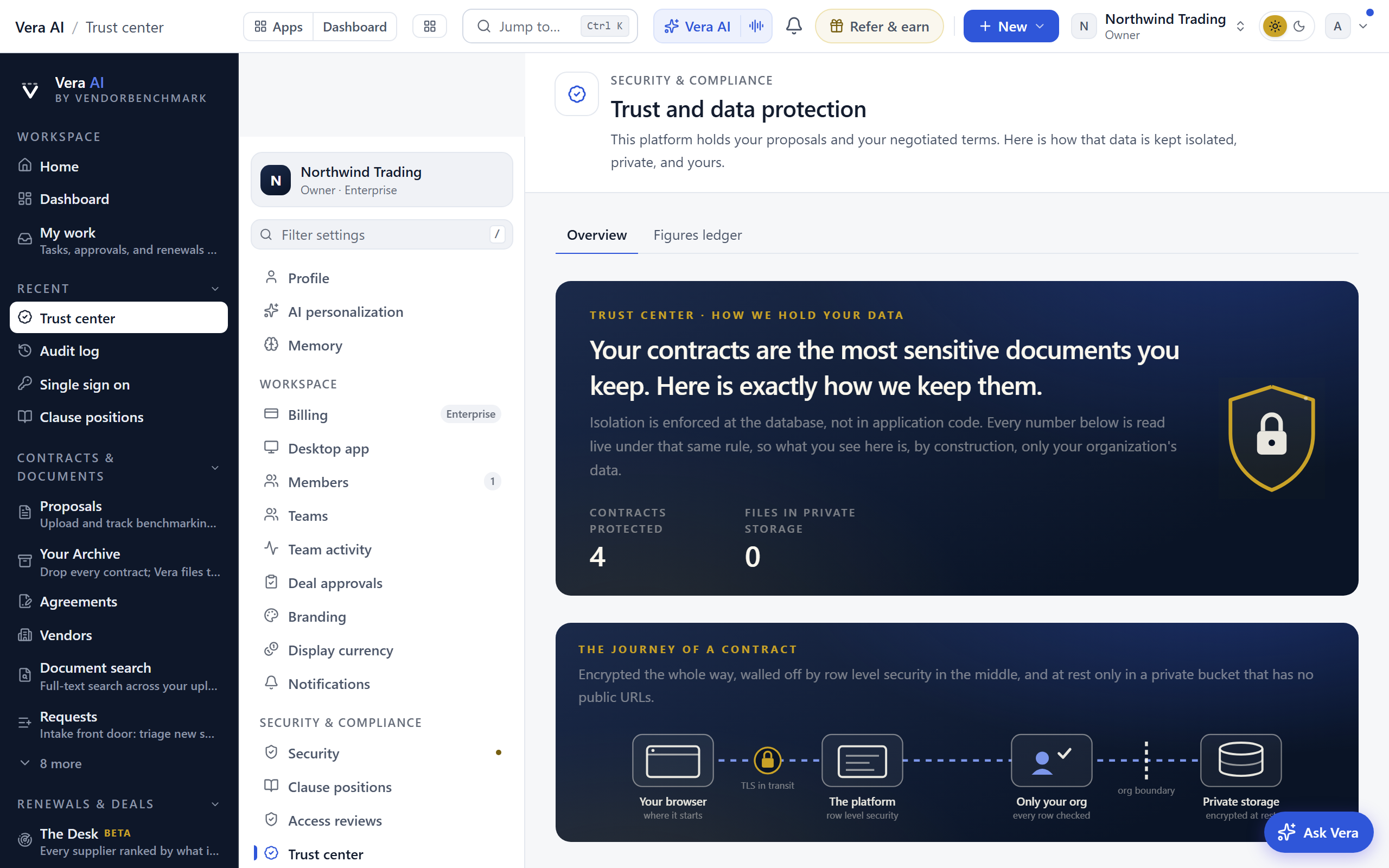Click the Vera AI breadcrumb link
Viewport: 1389px width, 868px height.
pyautogui.click(x=40, y=27)
